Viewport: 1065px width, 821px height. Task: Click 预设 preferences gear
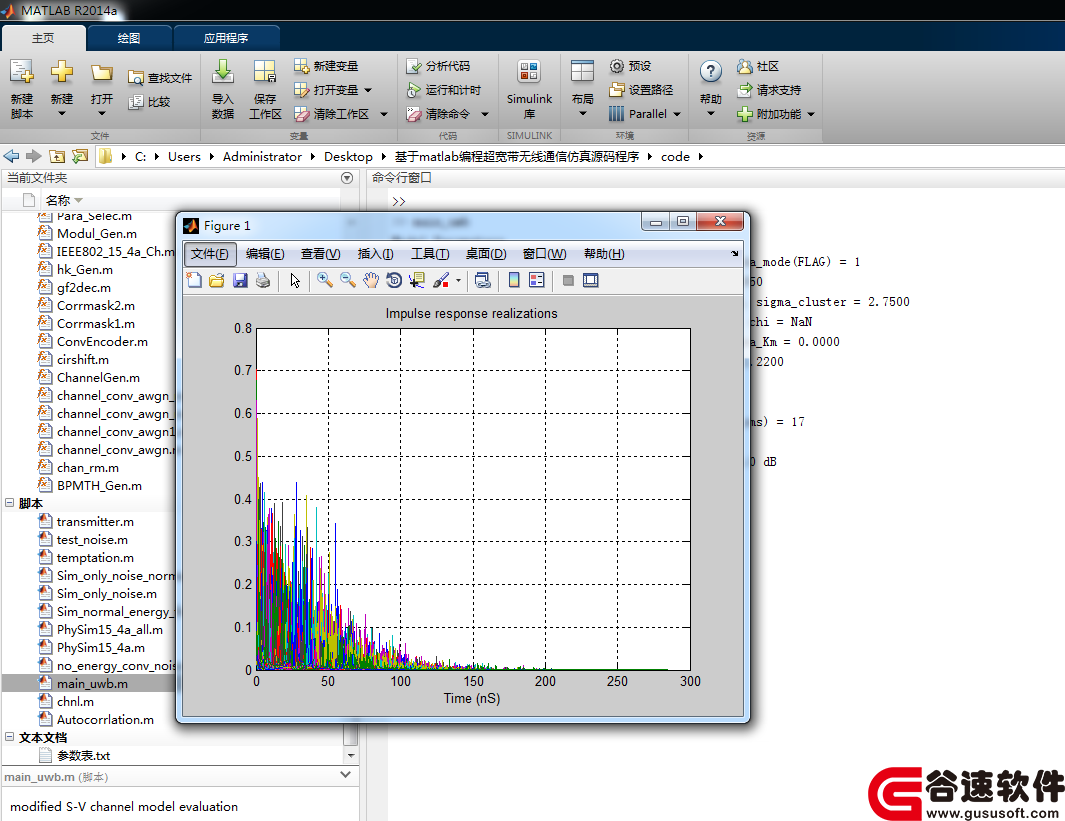[x=631, y=66]
